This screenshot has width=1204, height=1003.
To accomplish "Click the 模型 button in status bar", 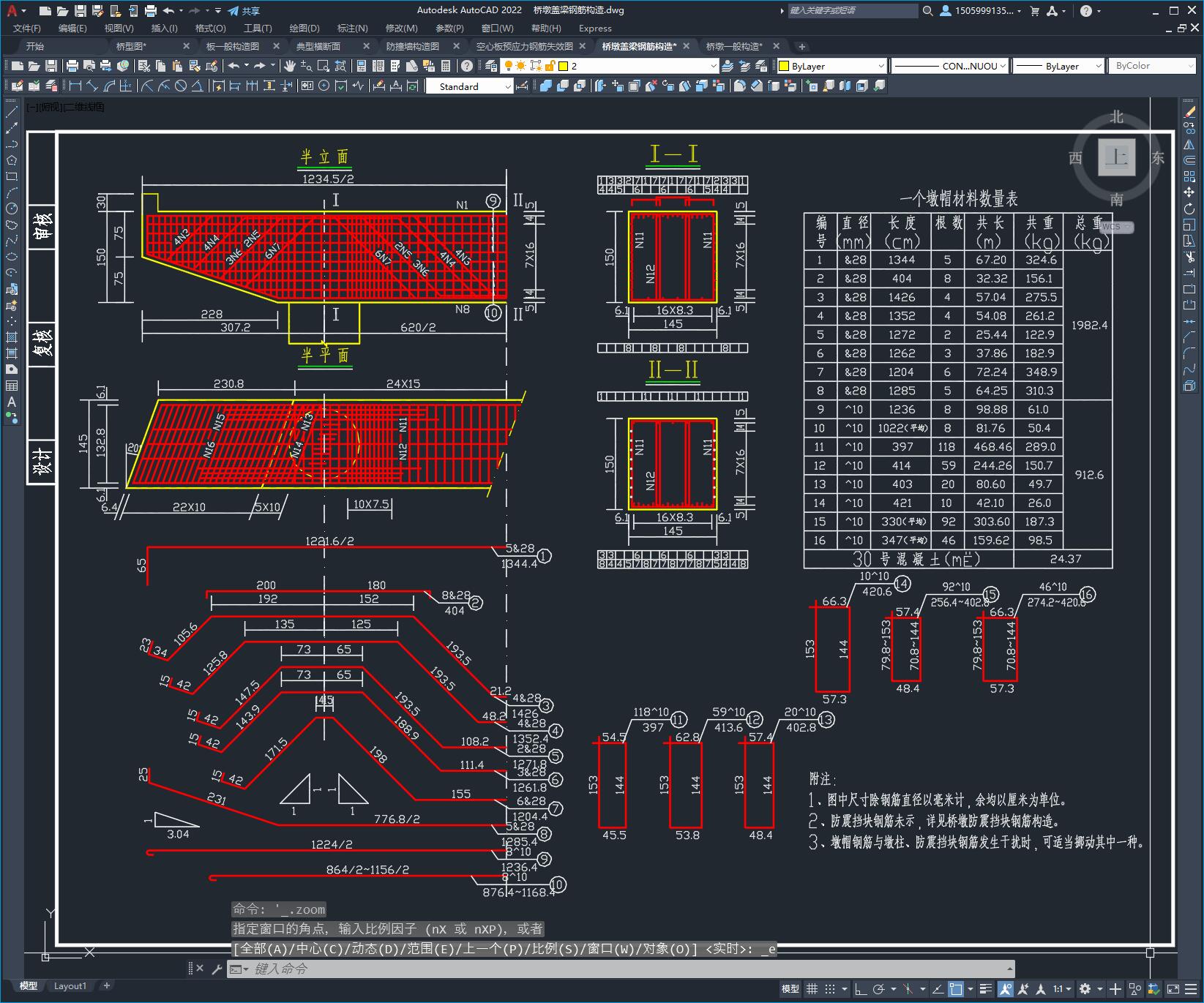I will [790, 989].
